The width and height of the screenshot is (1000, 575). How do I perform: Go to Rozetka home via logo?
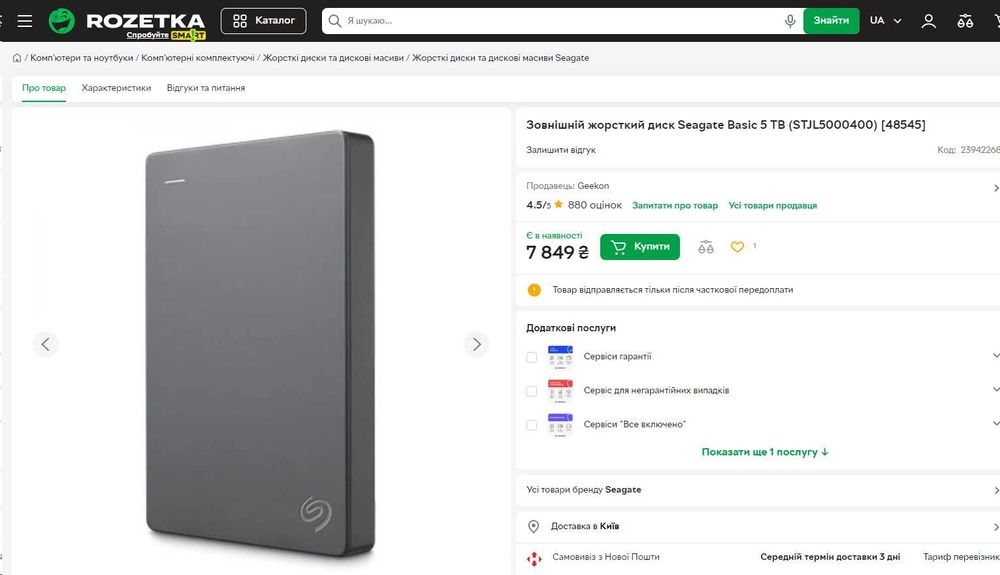127,20
